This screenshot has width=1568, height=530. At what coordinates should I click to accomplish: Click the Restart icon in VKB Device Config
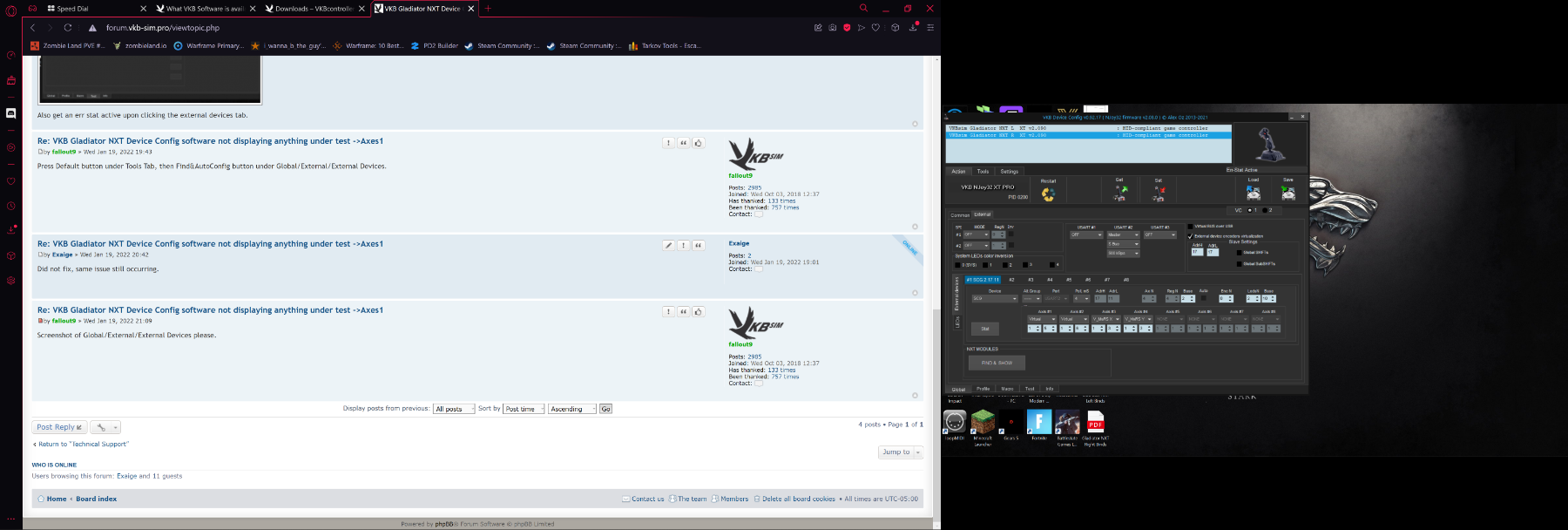click(1048, 194)
